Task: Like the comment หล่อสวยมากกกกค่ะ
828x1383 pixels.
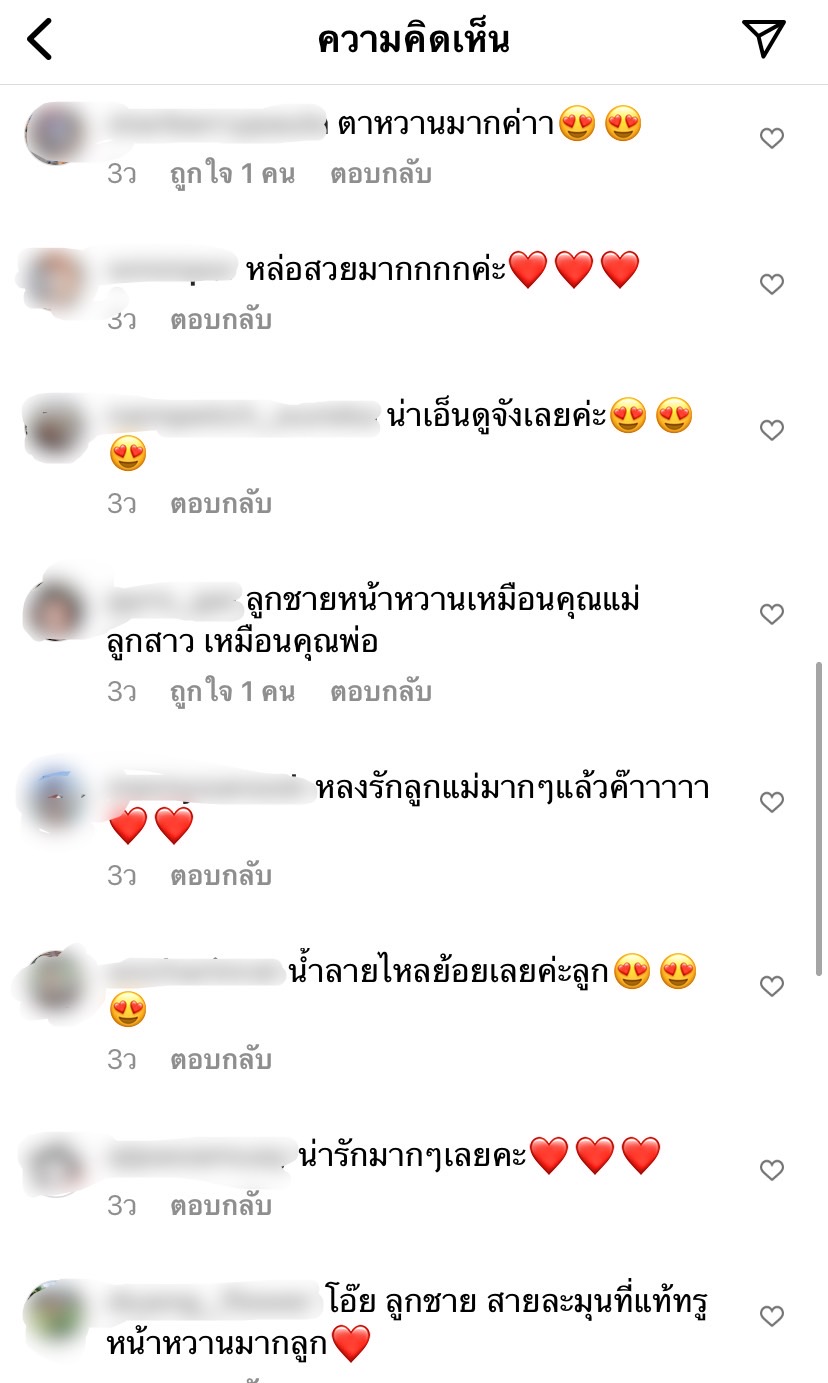Action: click(772, 285)
